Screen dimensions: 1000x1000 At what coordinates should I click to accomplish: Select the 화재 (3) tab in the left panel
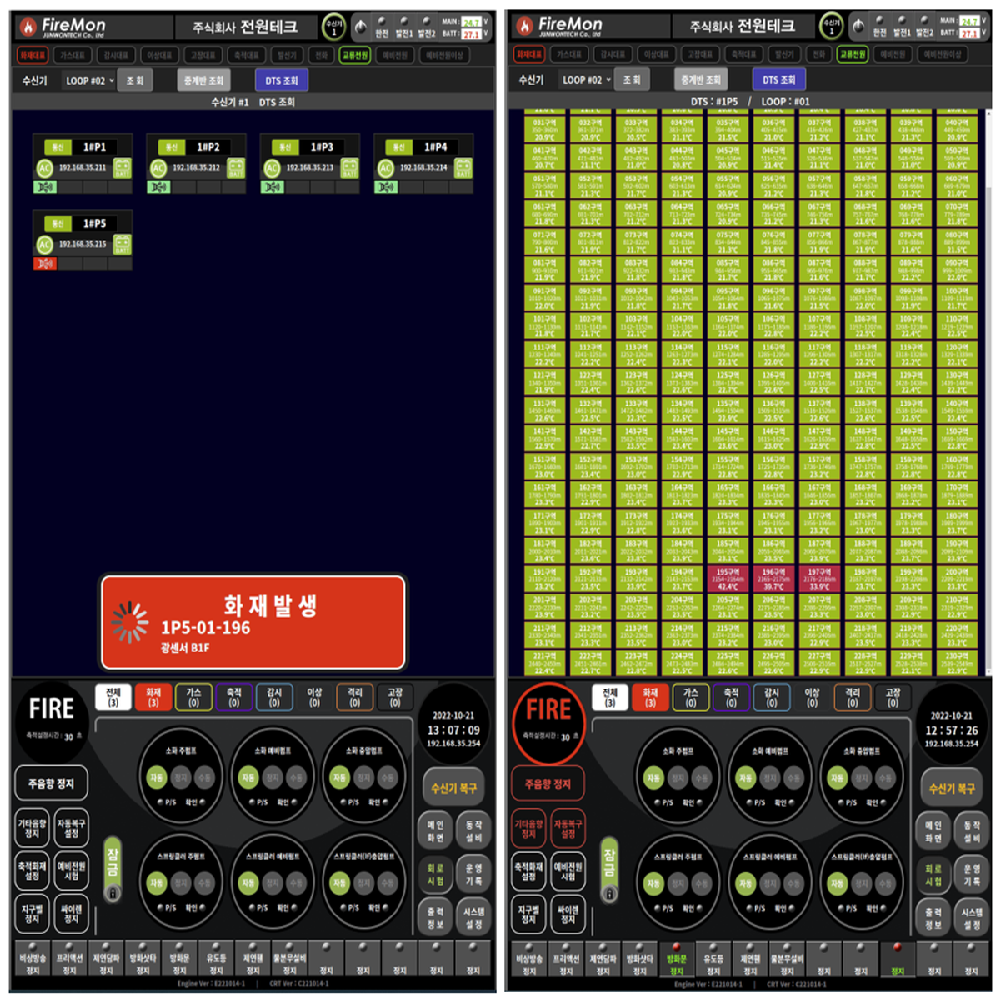click(x=154, y=697)
